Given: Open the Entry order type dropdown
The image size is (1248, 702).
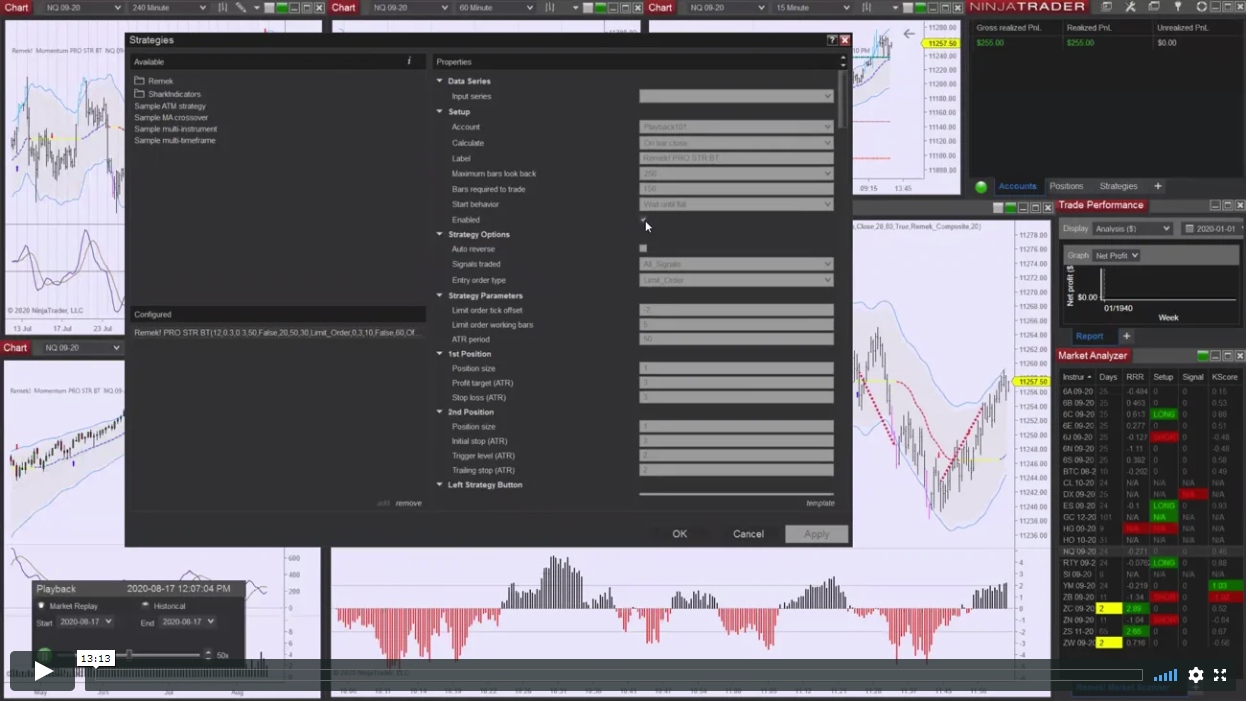Looking at the screenshot, I should click(x=736, y=280).
